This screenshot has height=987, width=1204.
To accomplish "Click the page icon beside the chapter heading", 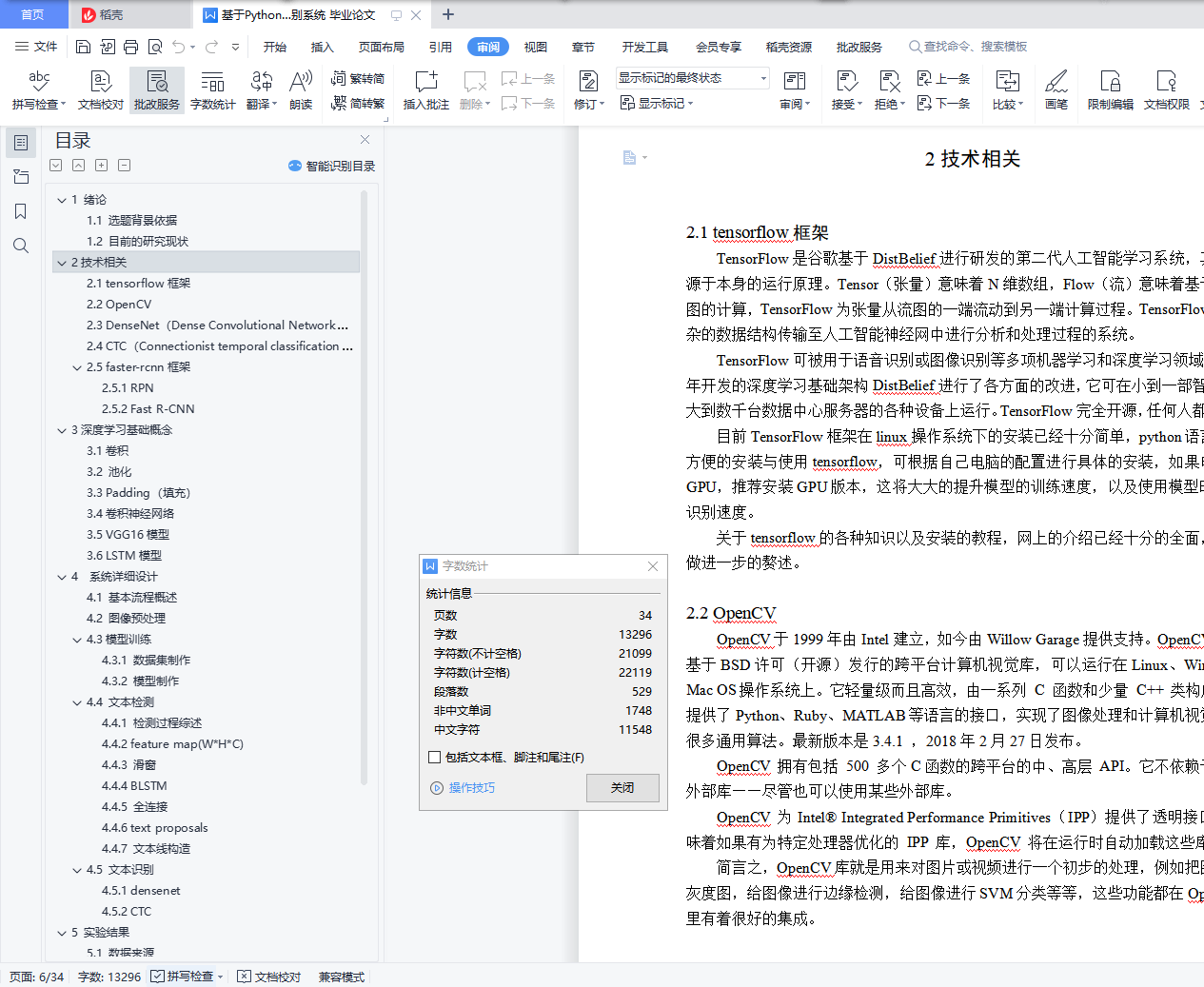I will click(629, 158).
